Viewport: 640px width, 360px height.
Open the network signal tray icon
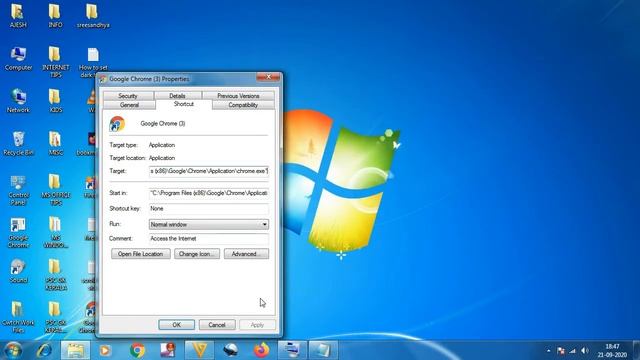click(x=573, y=351)
